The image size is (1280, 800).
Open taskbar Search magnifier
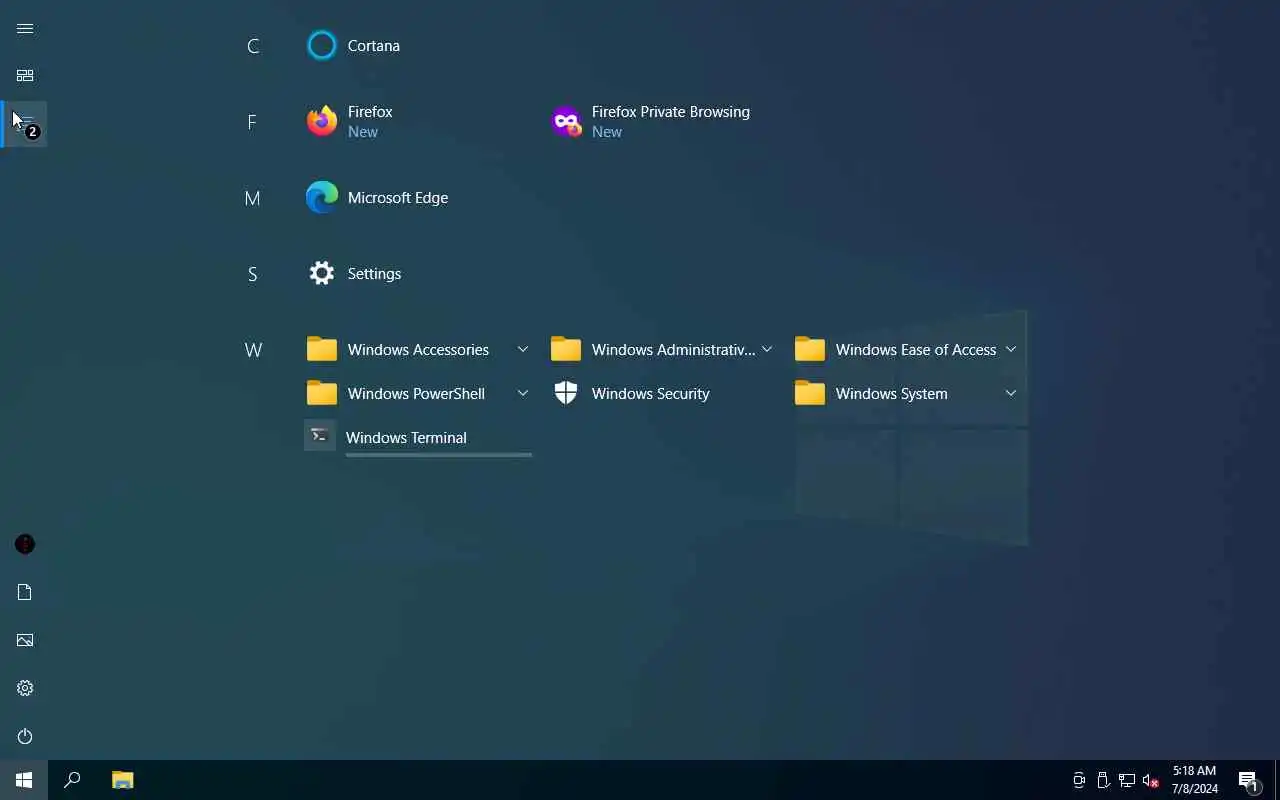(x=72, y=780)
